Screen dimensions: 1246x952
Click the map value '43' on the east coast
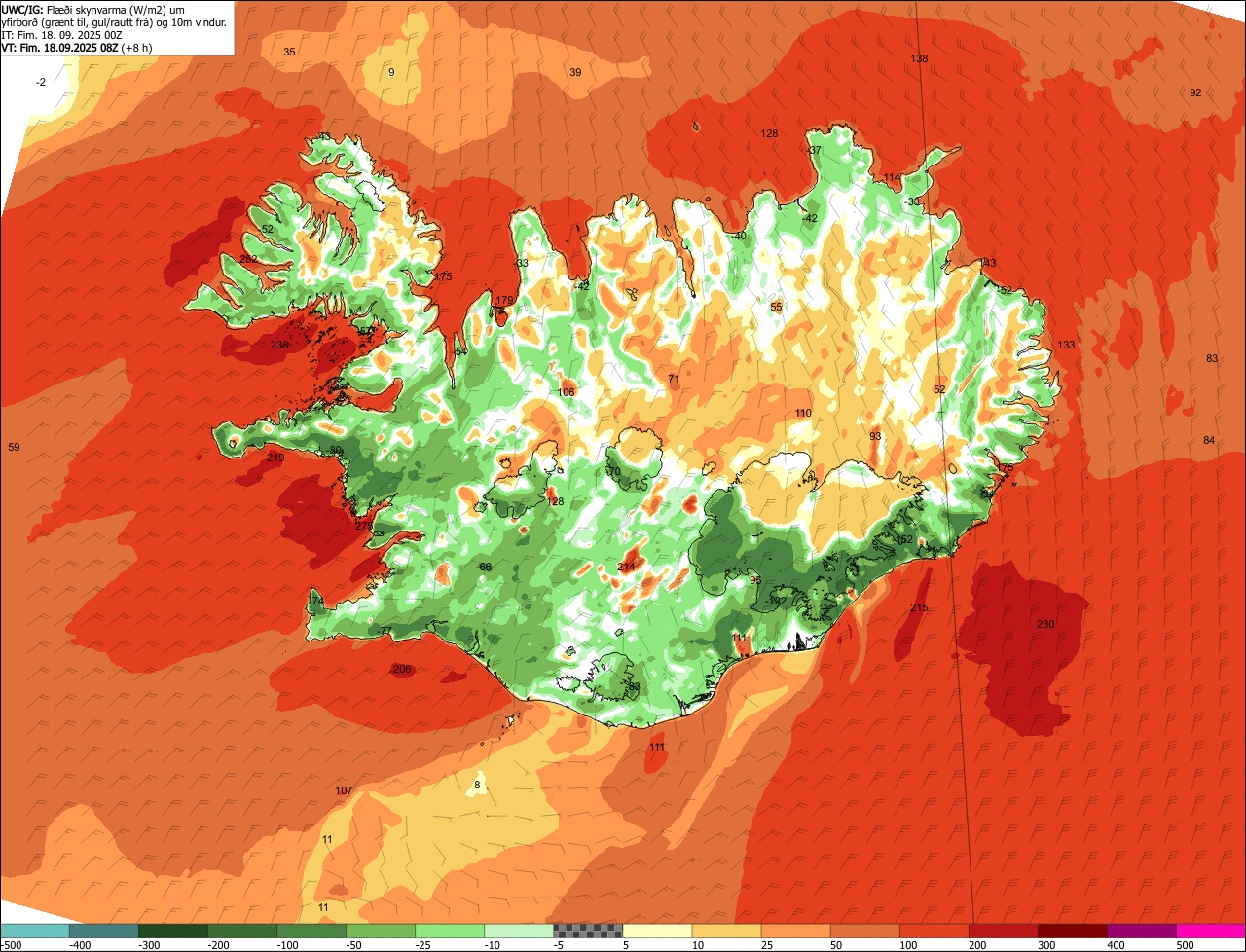[x=990, y=263]
